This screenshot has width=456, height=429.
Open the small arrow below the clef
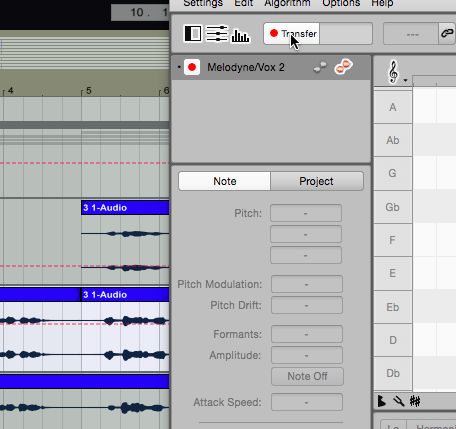point(405,80)
